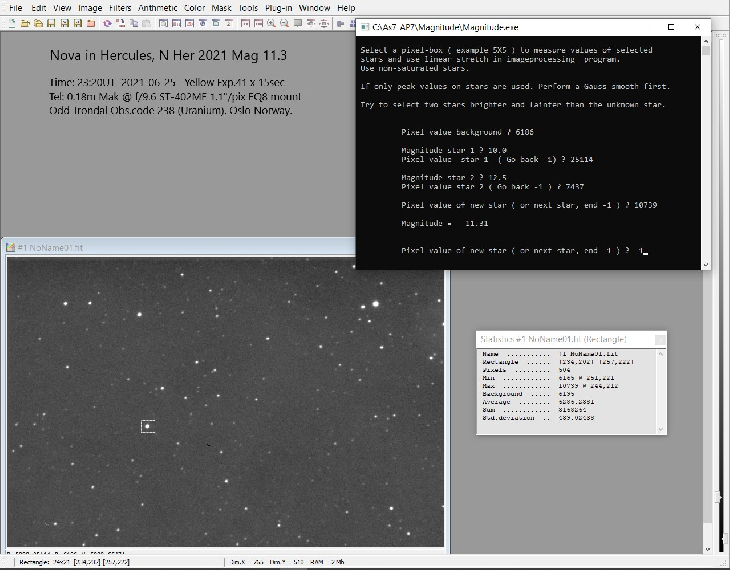Open the File menu
The width and height of the screenshot is (730, 570).
point(15,8)
